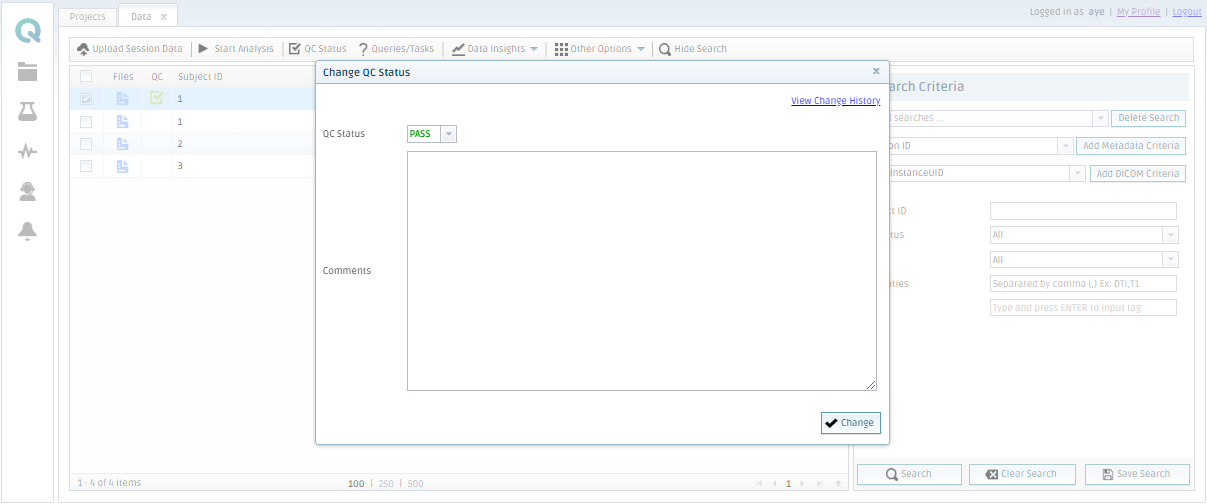This screenshot has width=1207, height=504.
Task: Expand the Data Insights menu
Action: click(495, 49)
